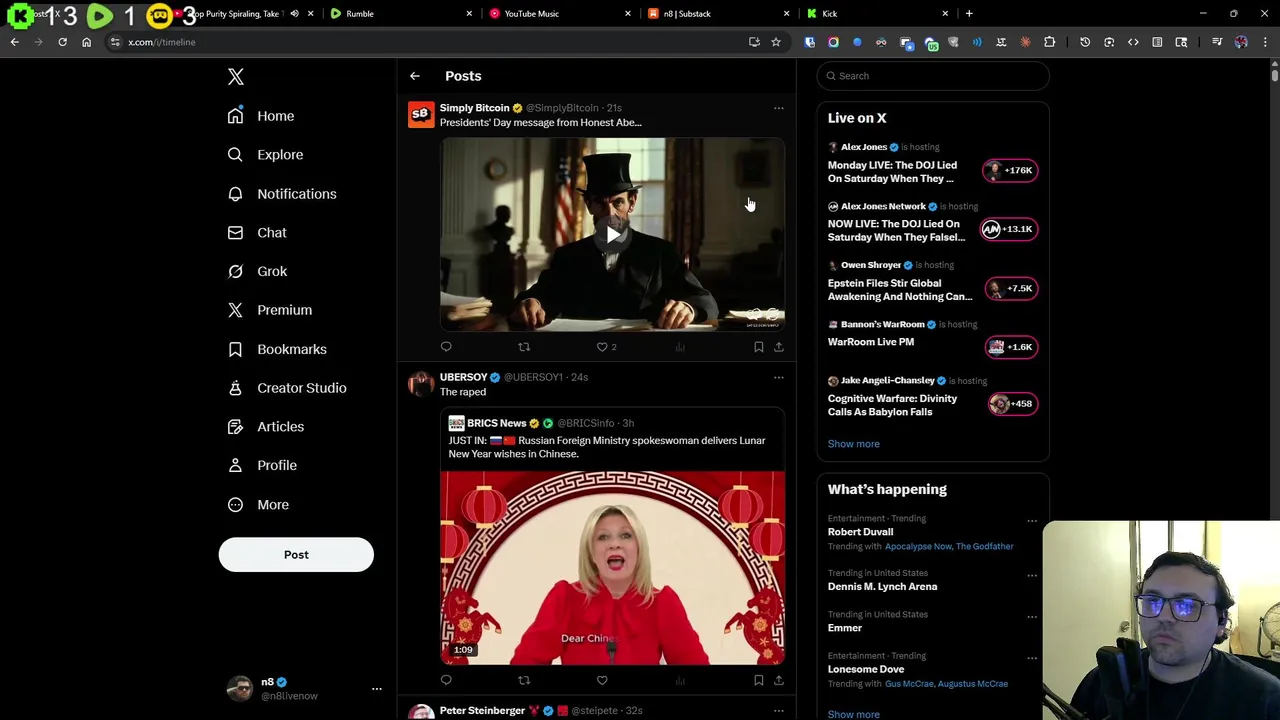Open the browser three-dot menu
Viewport: 1280px width, 720px height.
click(x=1265, y=42)
